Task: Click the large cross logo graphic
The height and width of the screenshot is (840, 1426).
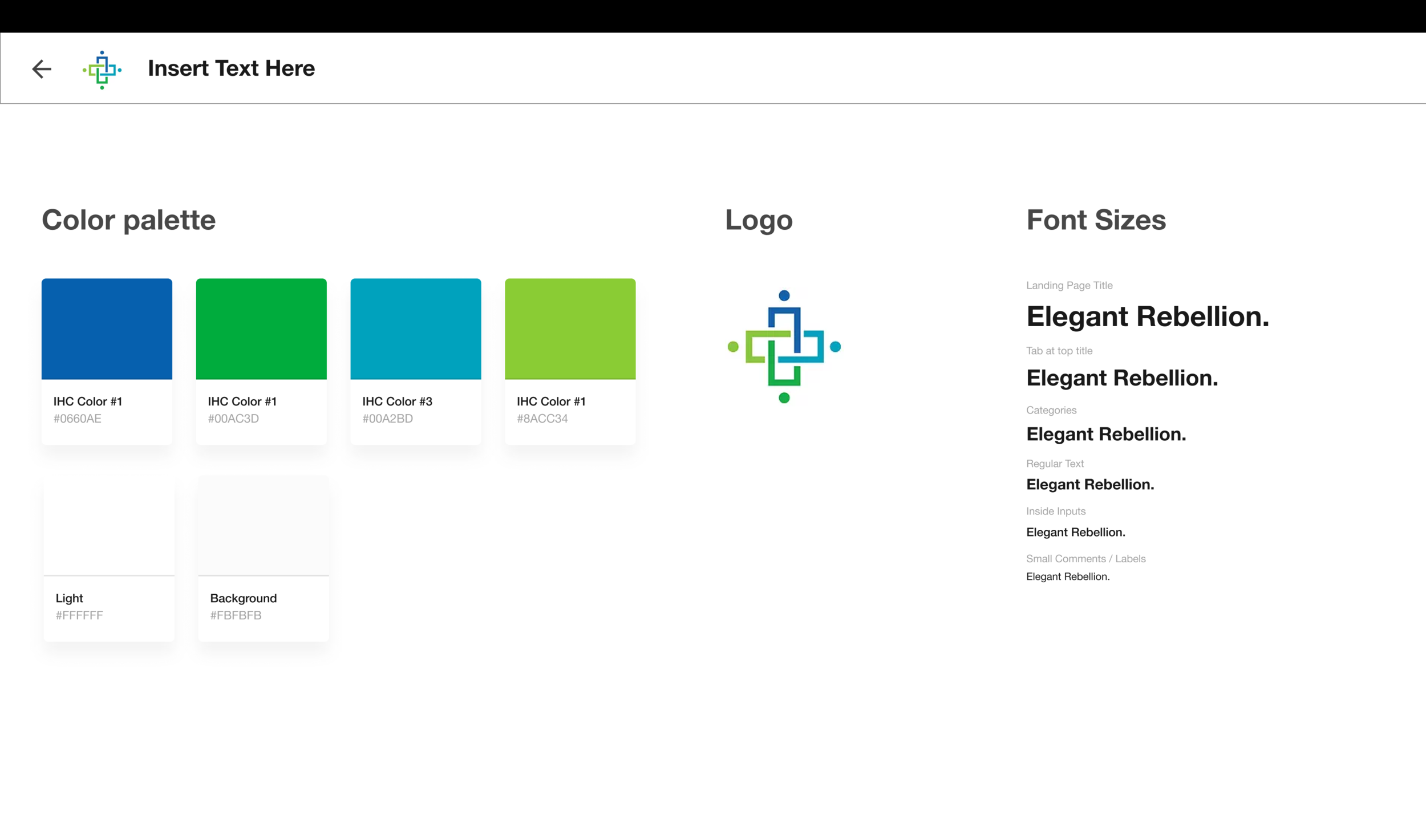Action: 784,347
